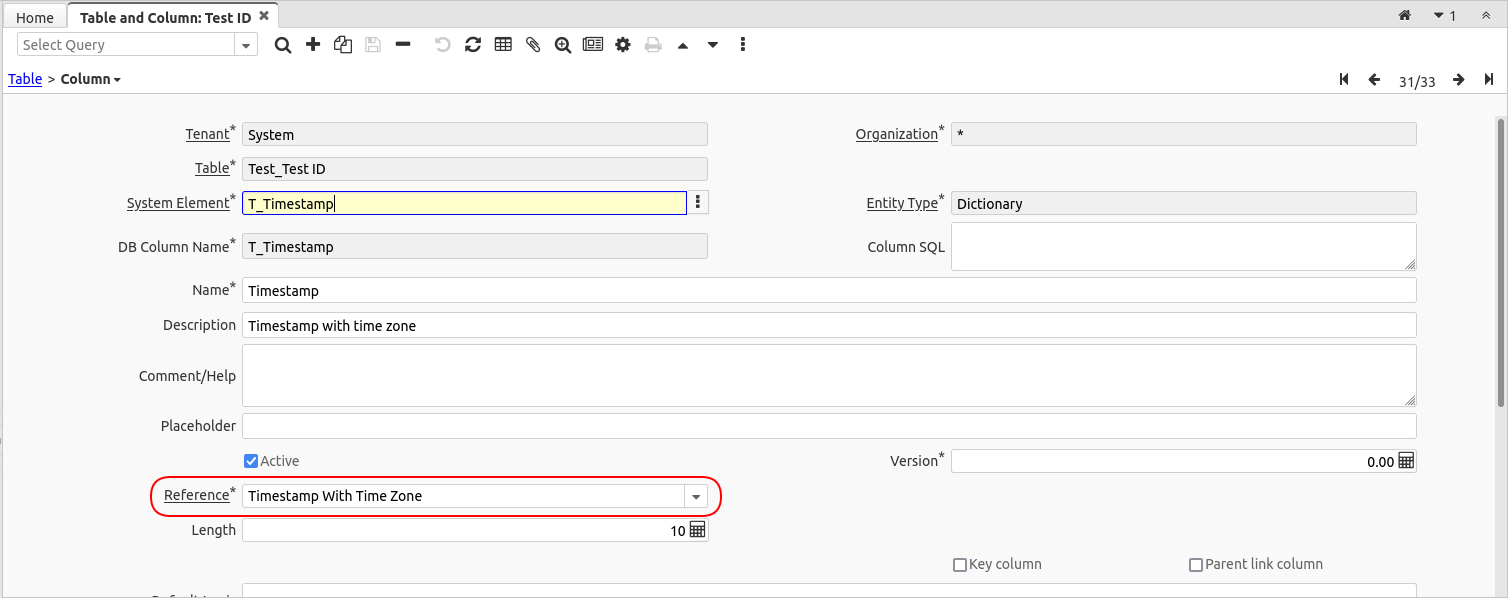Close the Table and Column tab
Image resolution: width=1508 pixels, height=598 pixels.
[x=263, y=16]
